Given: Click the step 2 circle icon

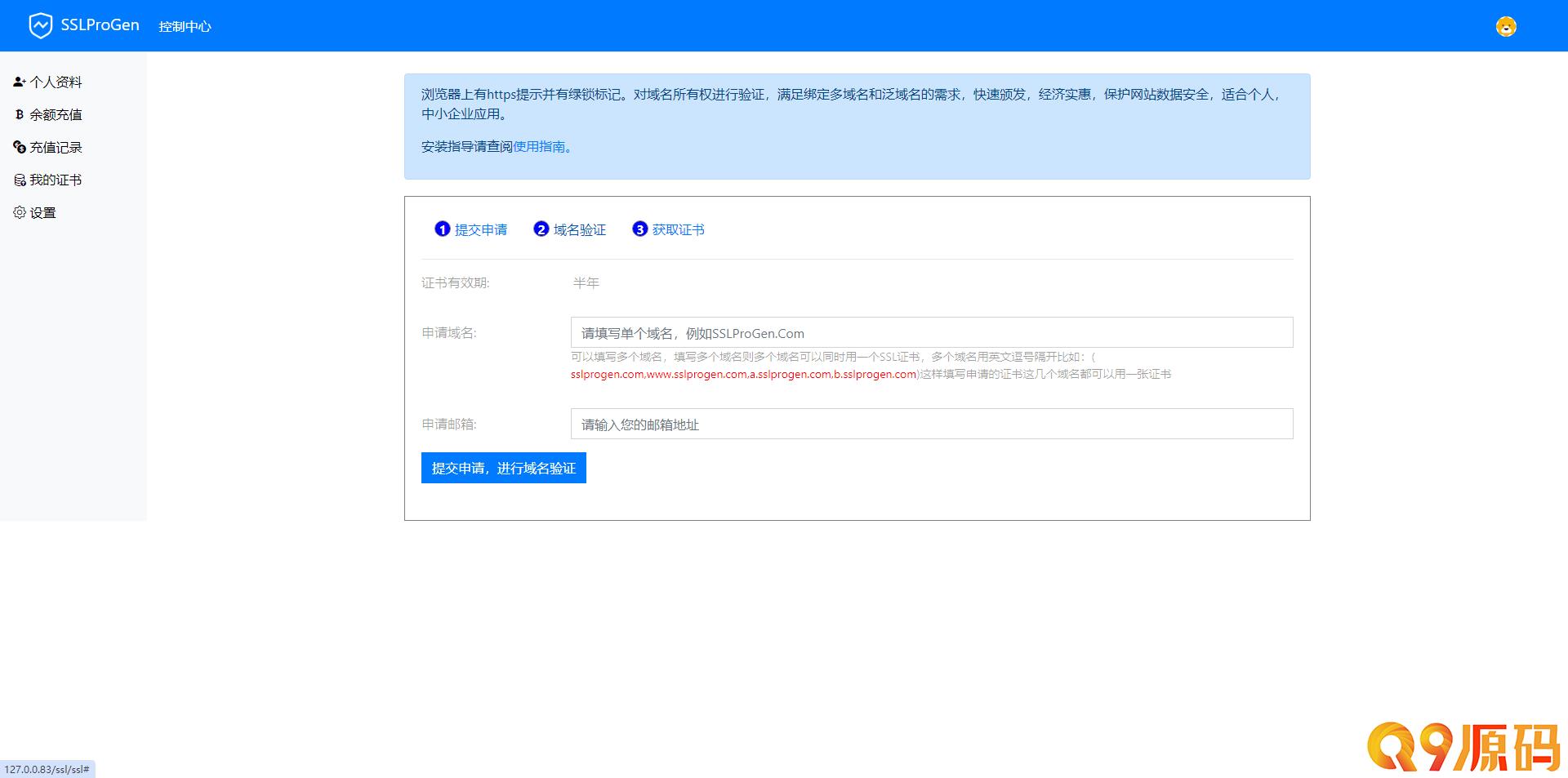Looking at the screenshot, I should (x=541, y=229).
